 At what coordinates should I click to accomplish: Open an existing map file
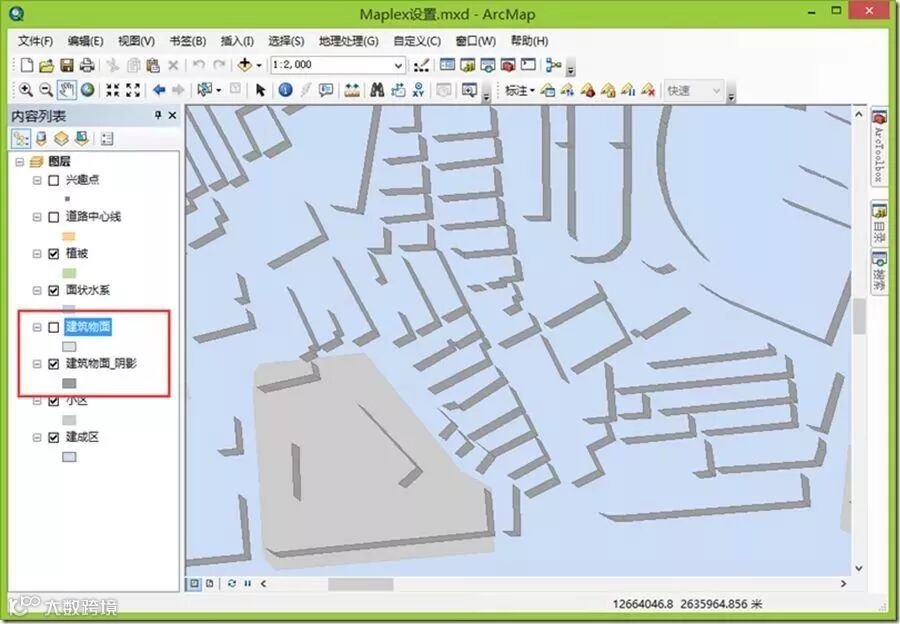46,65
